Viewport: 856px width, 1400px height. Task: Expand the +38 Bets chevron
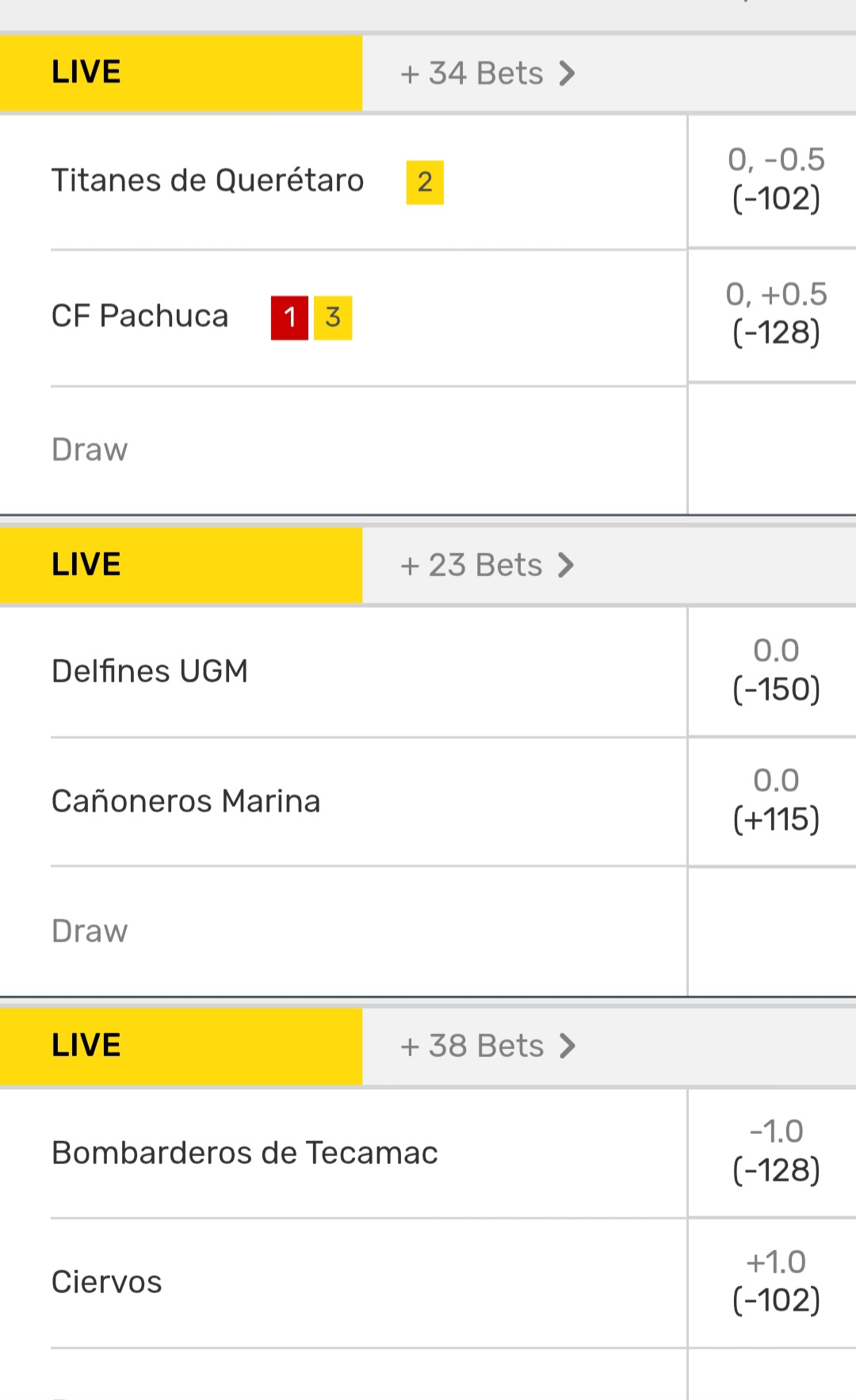click(x=567, y=1046)
